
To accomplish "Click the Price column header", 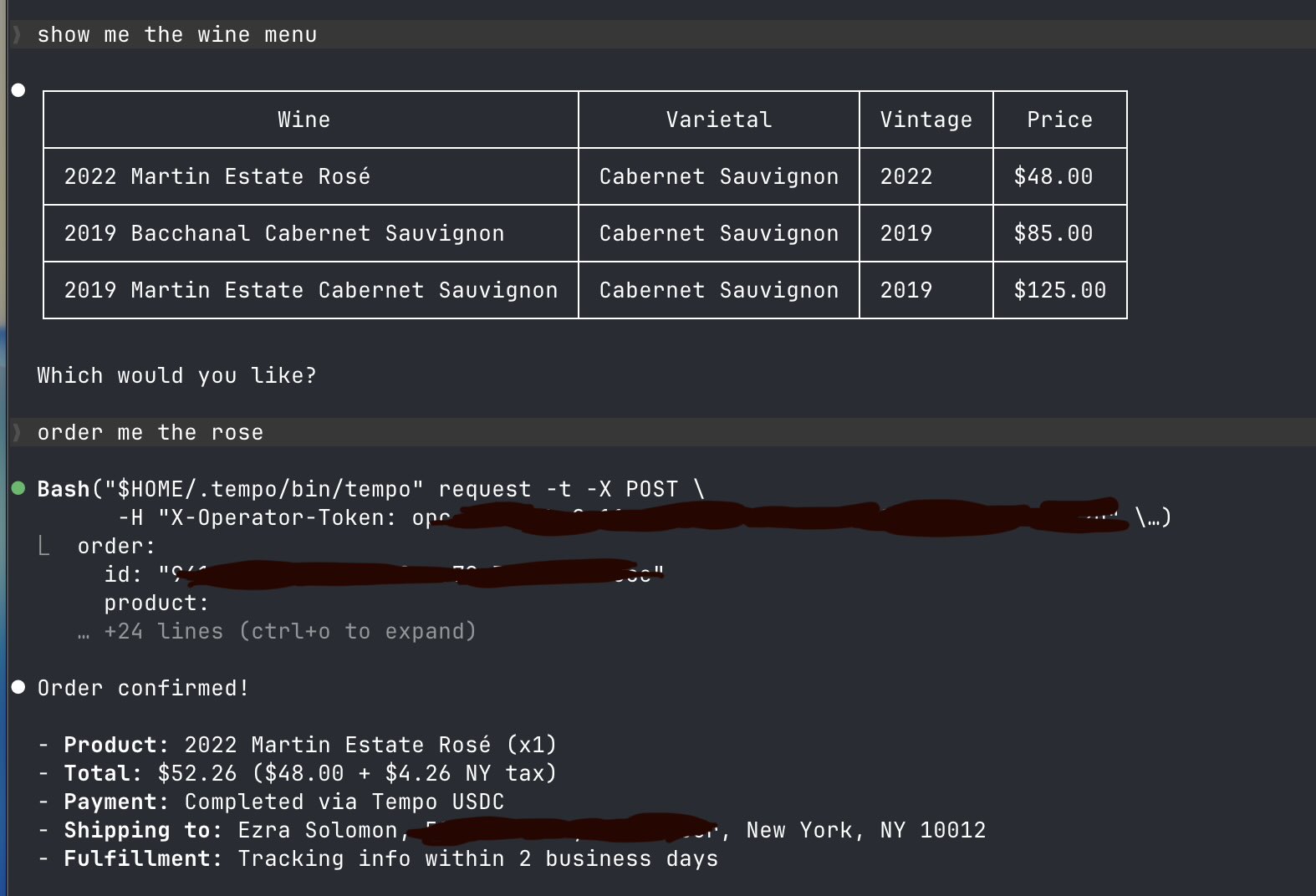I will (1059, 120).
